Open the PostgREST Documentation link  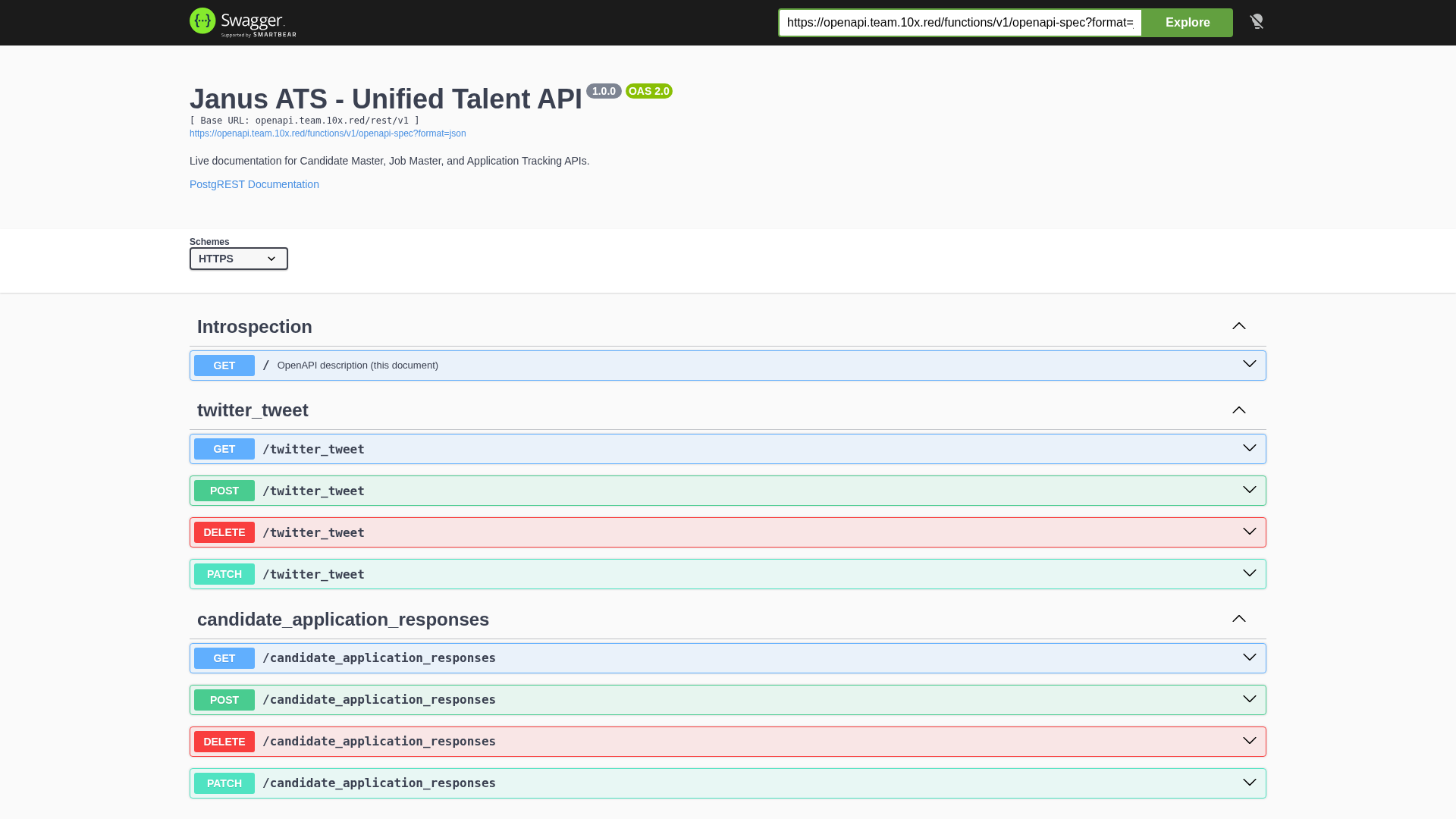[x=254, y=184]
